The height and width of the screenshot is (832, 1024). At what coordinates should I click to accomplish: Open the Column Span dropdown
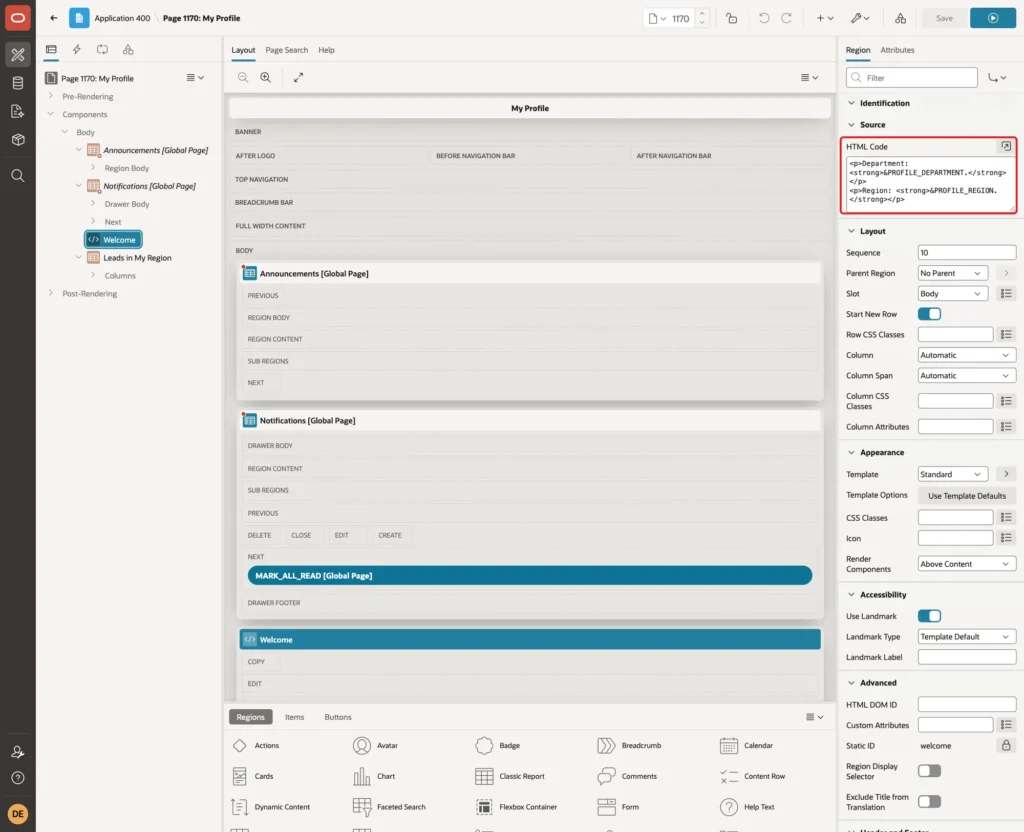click(967, 376)
